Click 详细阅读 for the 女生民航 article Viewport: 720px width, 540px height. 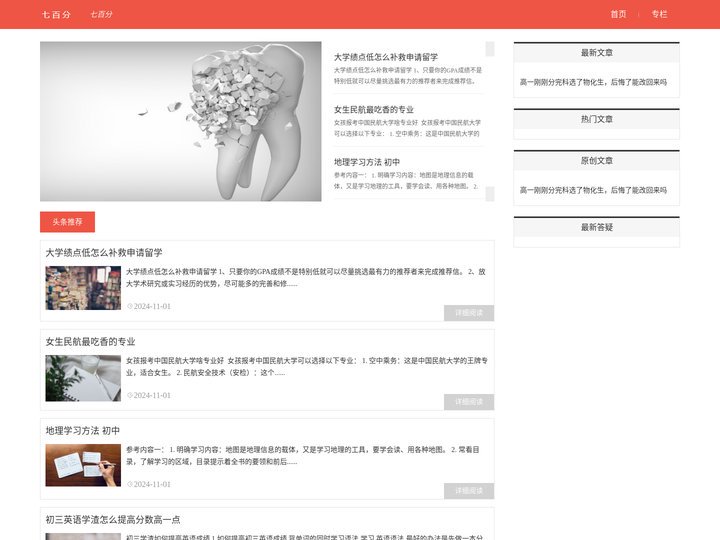coord(469,402)
